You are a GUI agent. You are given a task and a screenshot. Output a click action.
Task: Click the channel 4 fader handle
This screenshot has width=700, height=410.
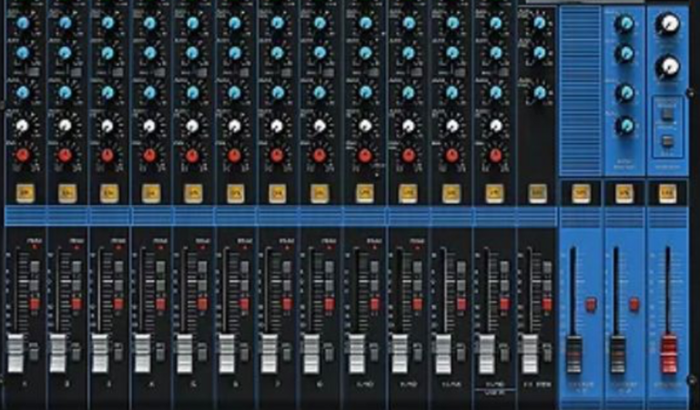(x=143, y=352)
